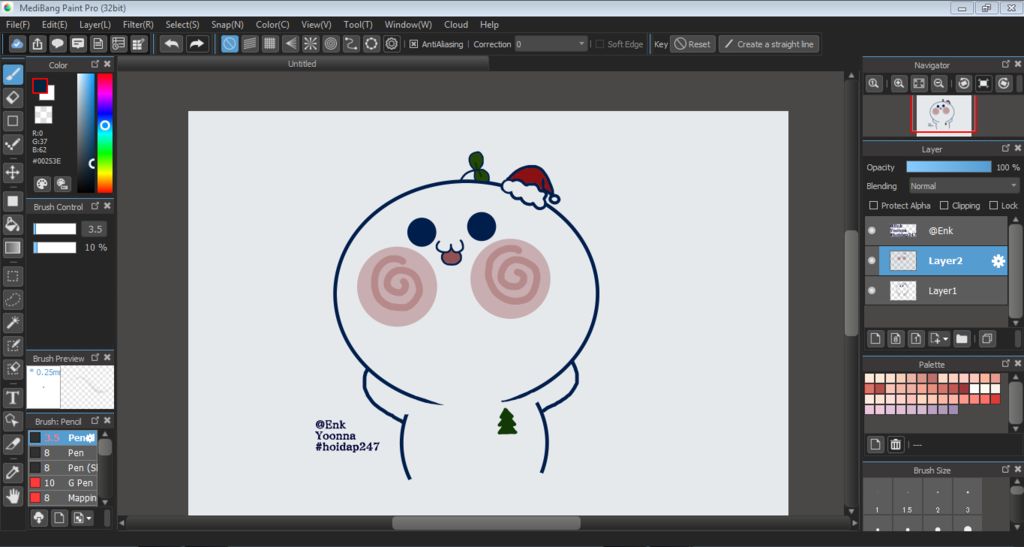Screen dimensions: 1024x547
Task: Close the Color panel
Action: pyautogui.click(x=108, y=64)
